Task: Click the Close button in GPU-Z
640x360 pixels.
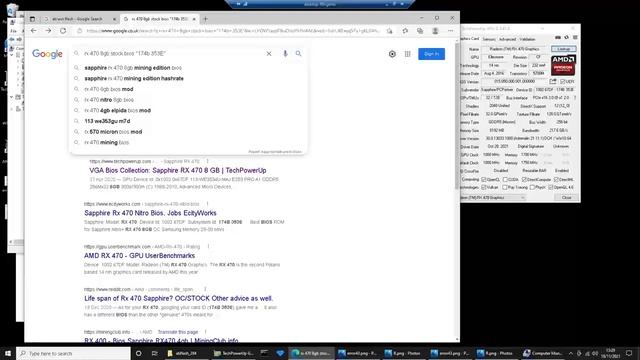Action: point(567,198)
